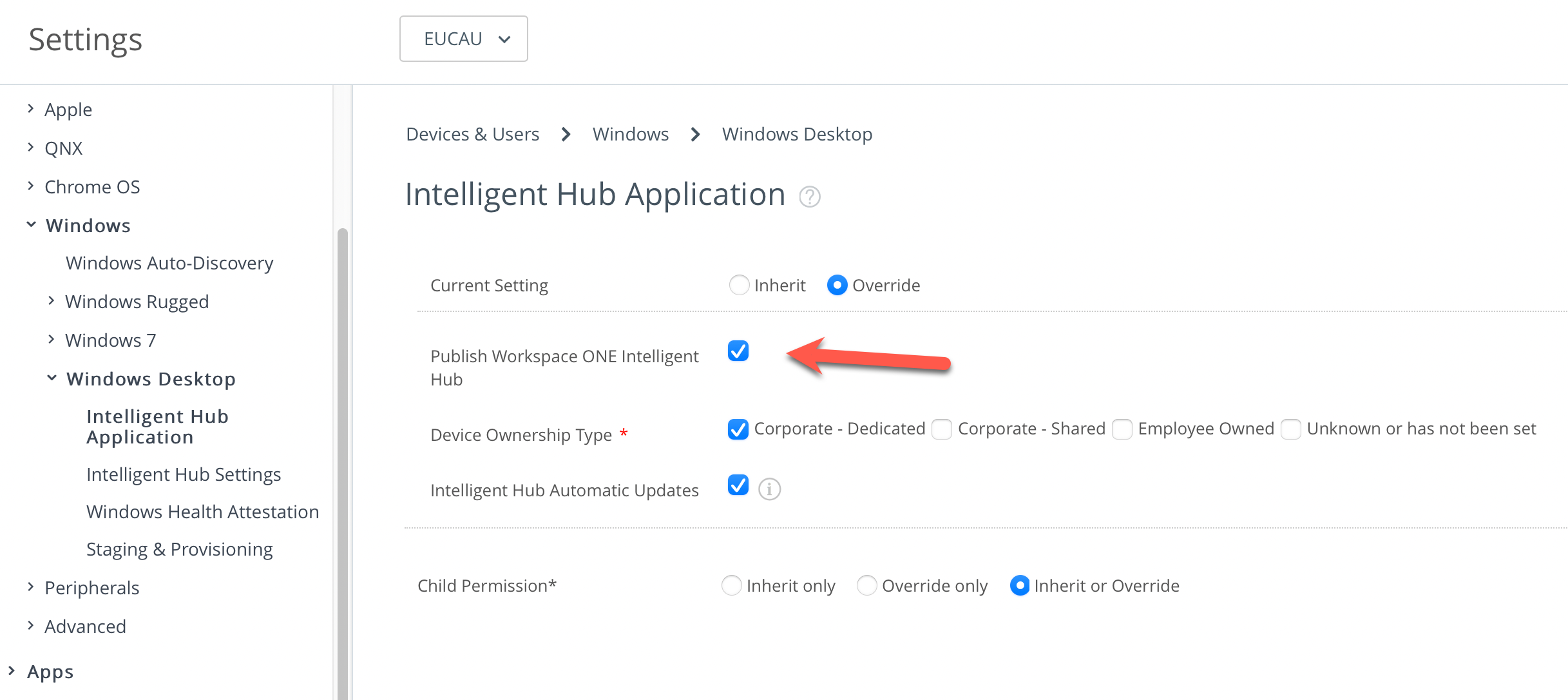Viewport: 1568px width, 700px height.
Task: Click the help icon beside Intelligent Hub Application
Action: pyautogui.click(x=809, y=197)
